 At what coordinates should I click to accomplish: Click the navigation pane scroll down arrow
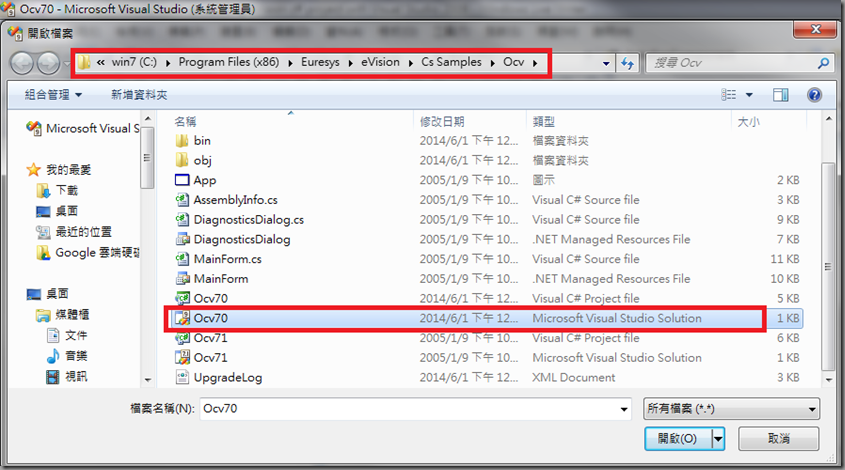coord(148,380)
